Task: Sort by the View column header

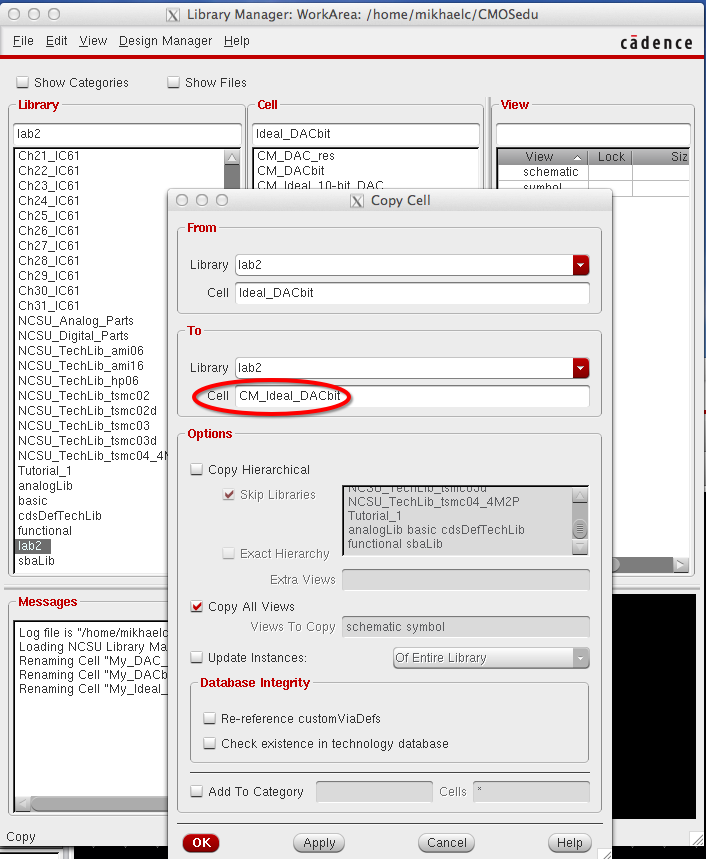Action: [542, 157]
